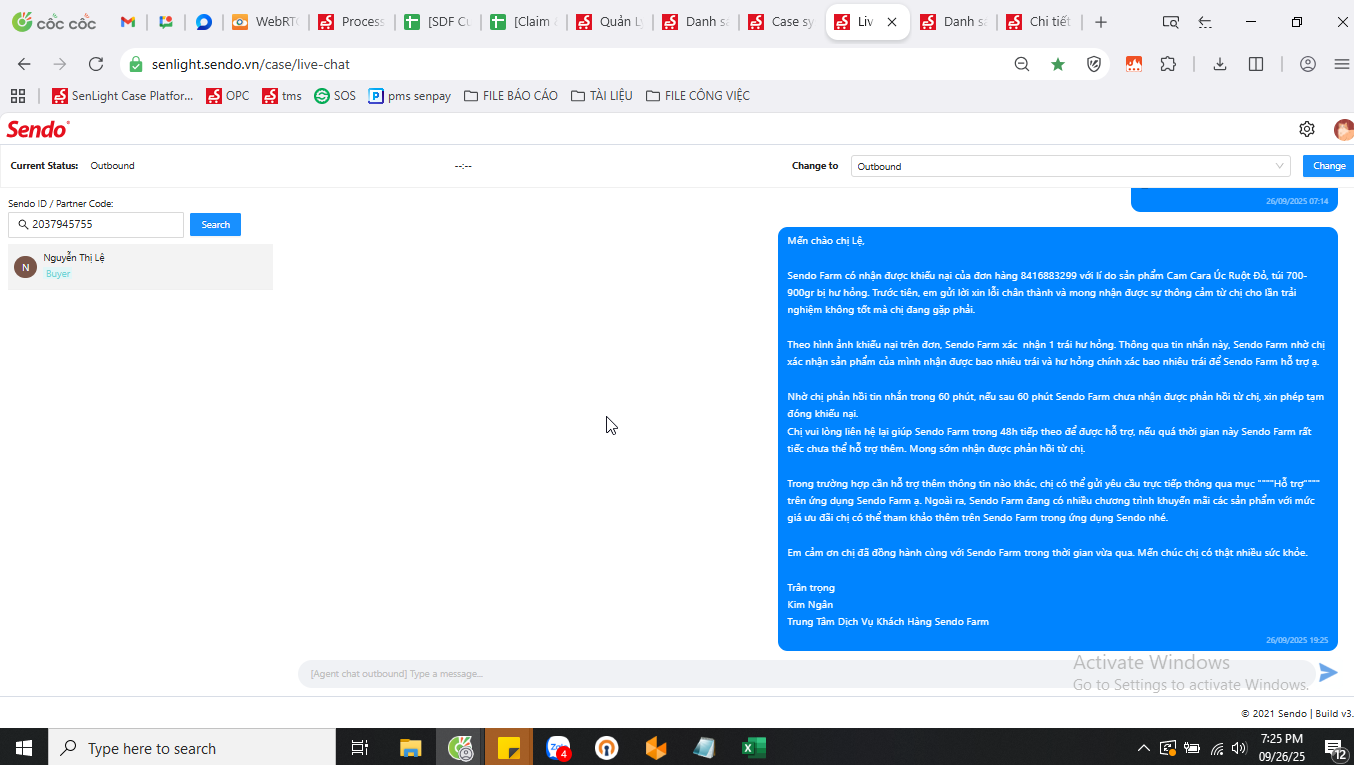Screen dimensions: 1354x765
Task: Click the Windows taskbar search box
Action: (192, 748)
